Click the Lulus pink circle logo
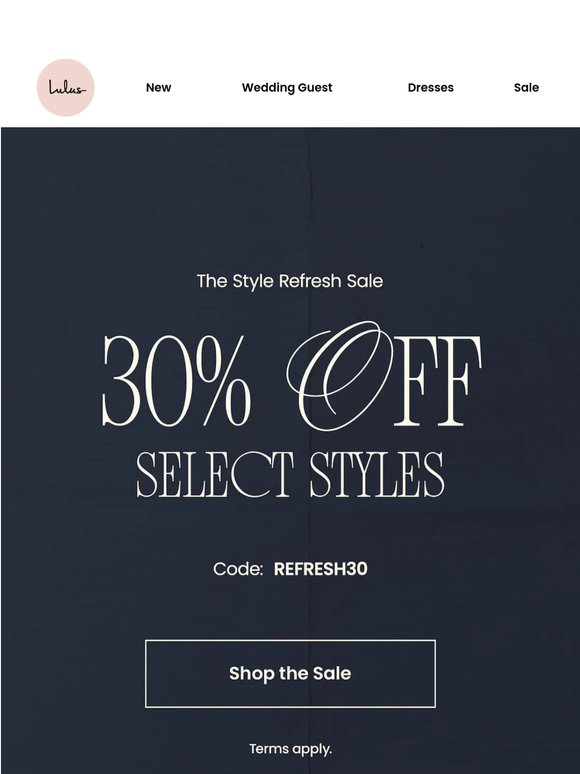The height and width of the screenshot is (774, 580). pos(66,88)
